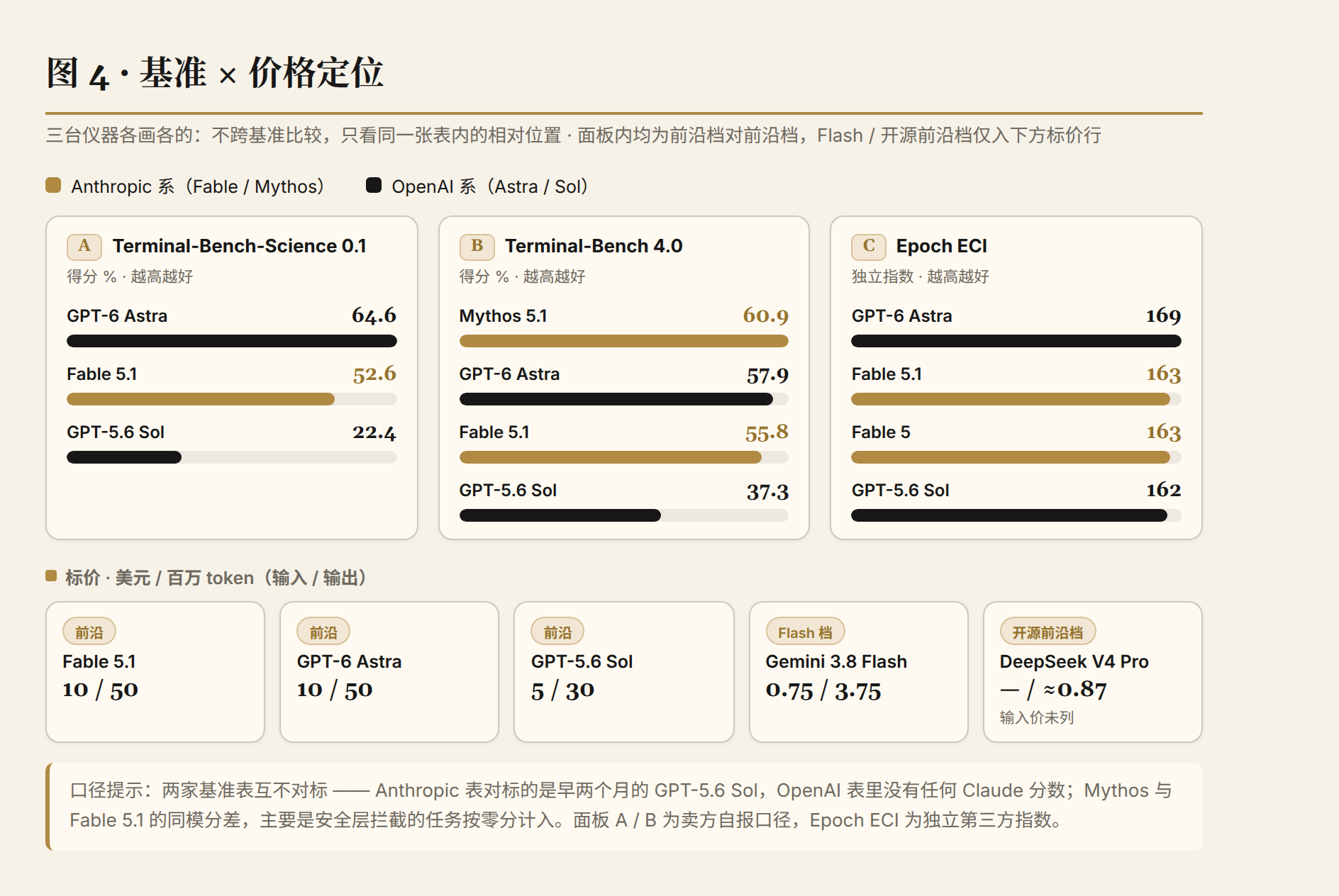Viewport: 1339px width, 896px height.
Task: Open the GPT-6 Astra pricing card name
Action: 349,661
